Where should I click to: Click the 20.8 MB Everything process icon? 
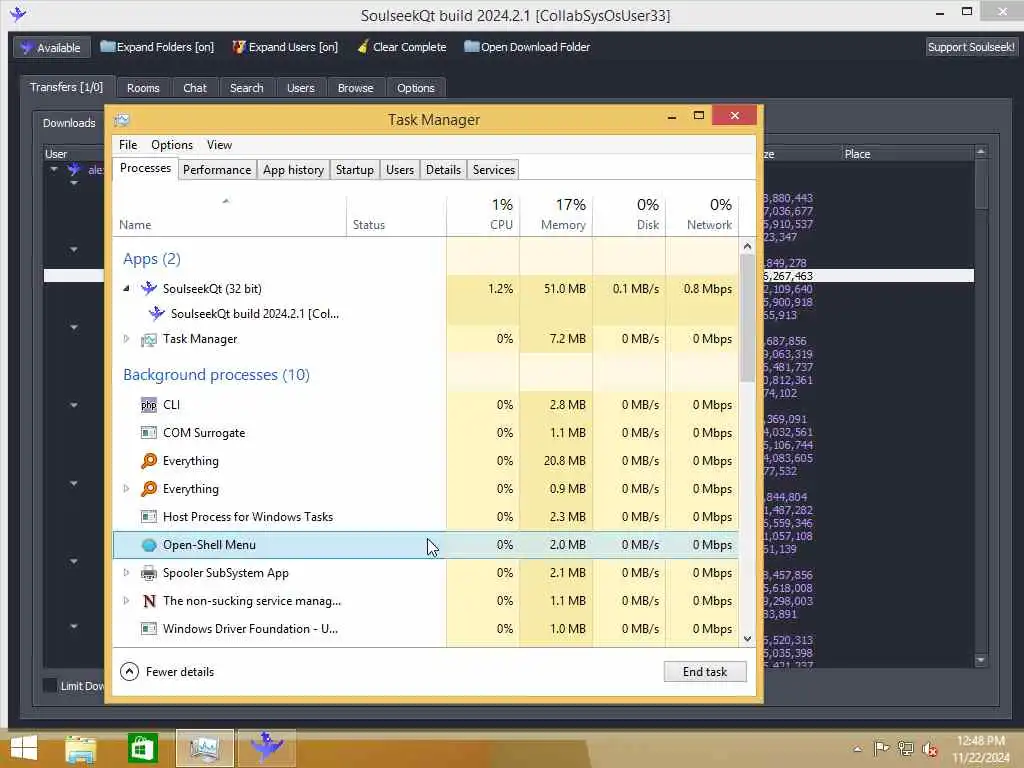[x=149, y=461]
